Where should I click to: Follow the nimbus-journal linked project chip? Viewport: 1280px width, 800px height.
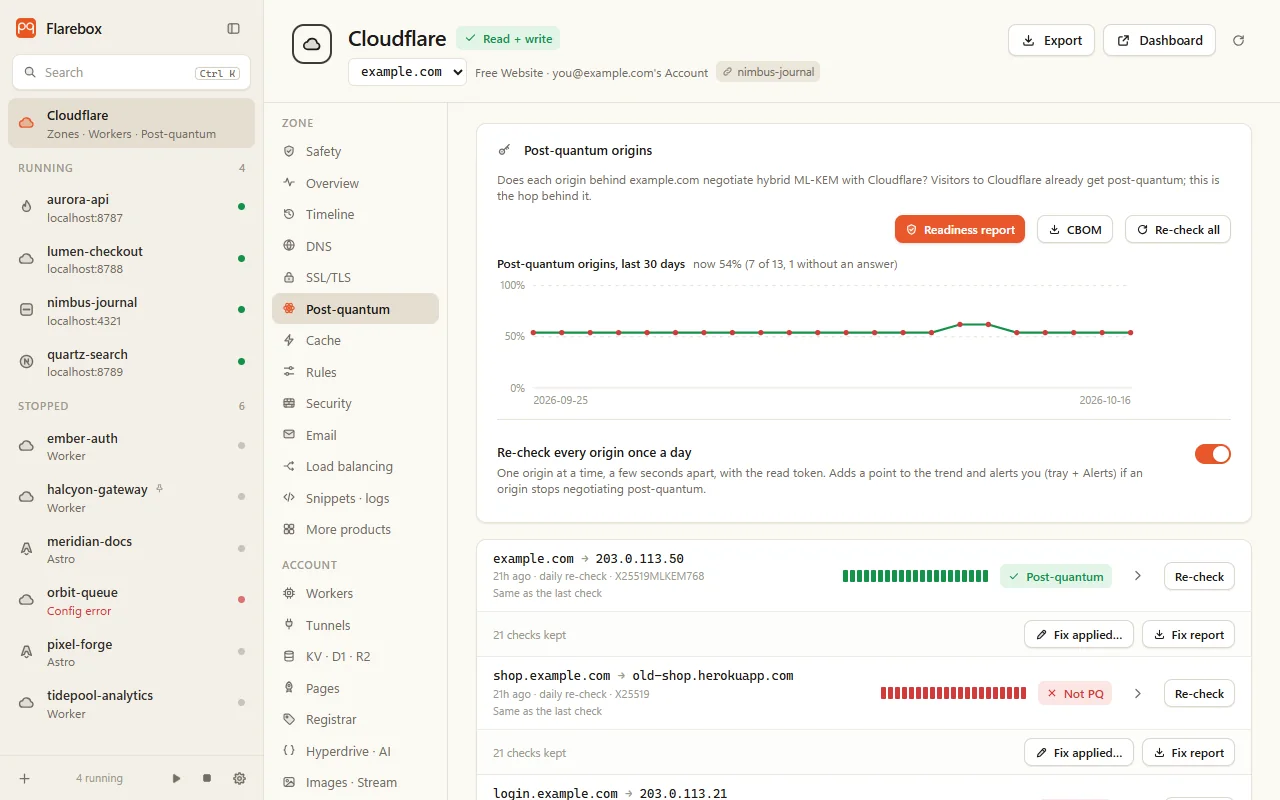tap(768, 72)
